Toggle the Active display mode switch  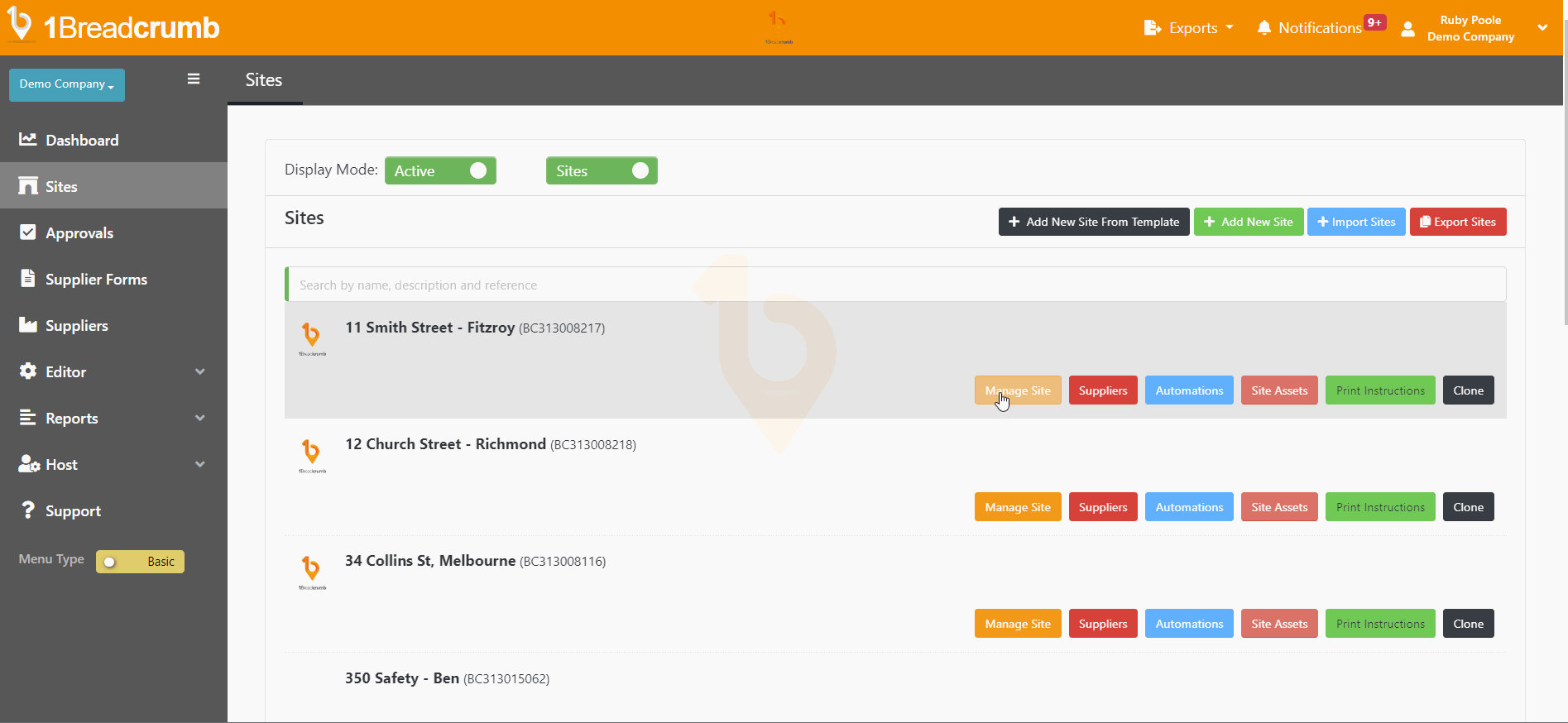[x=440, y=170]
